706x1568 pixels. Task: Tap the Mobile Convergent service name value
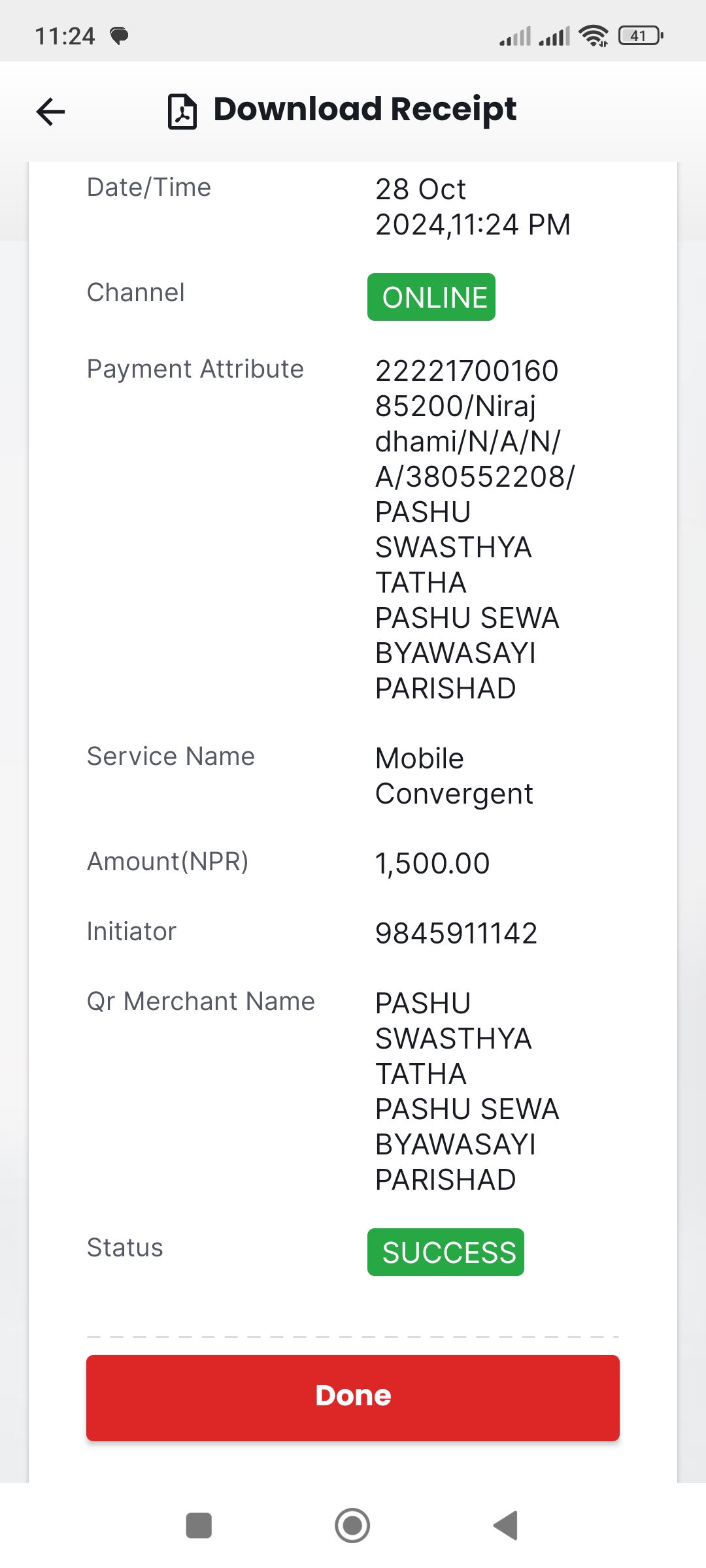[454, 776]
